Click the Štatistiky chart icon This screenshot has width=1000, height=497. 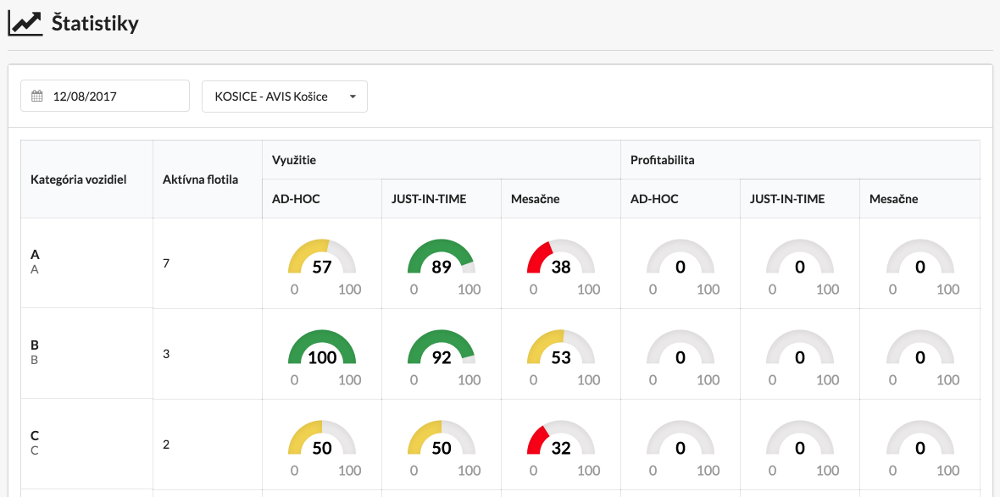25,24
